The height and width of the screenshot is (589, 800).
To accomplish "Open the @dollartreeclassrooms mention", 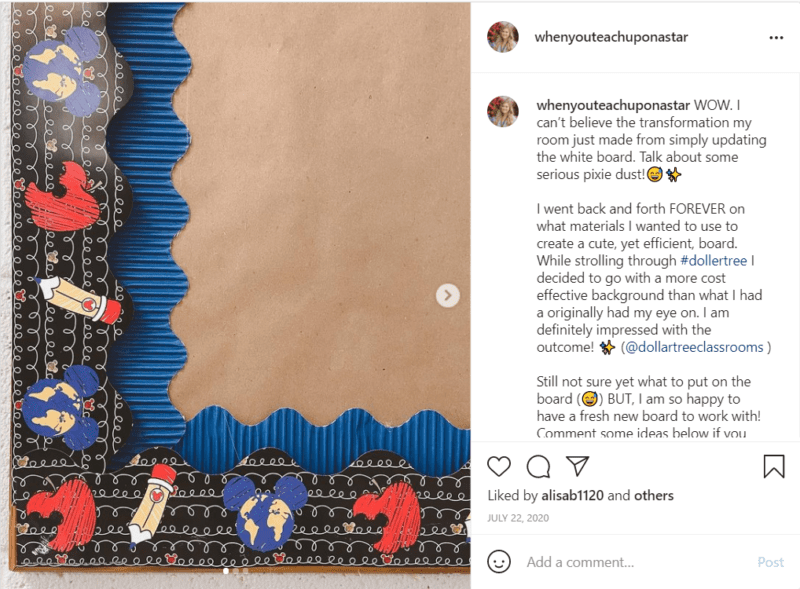I will click(694, 347).
